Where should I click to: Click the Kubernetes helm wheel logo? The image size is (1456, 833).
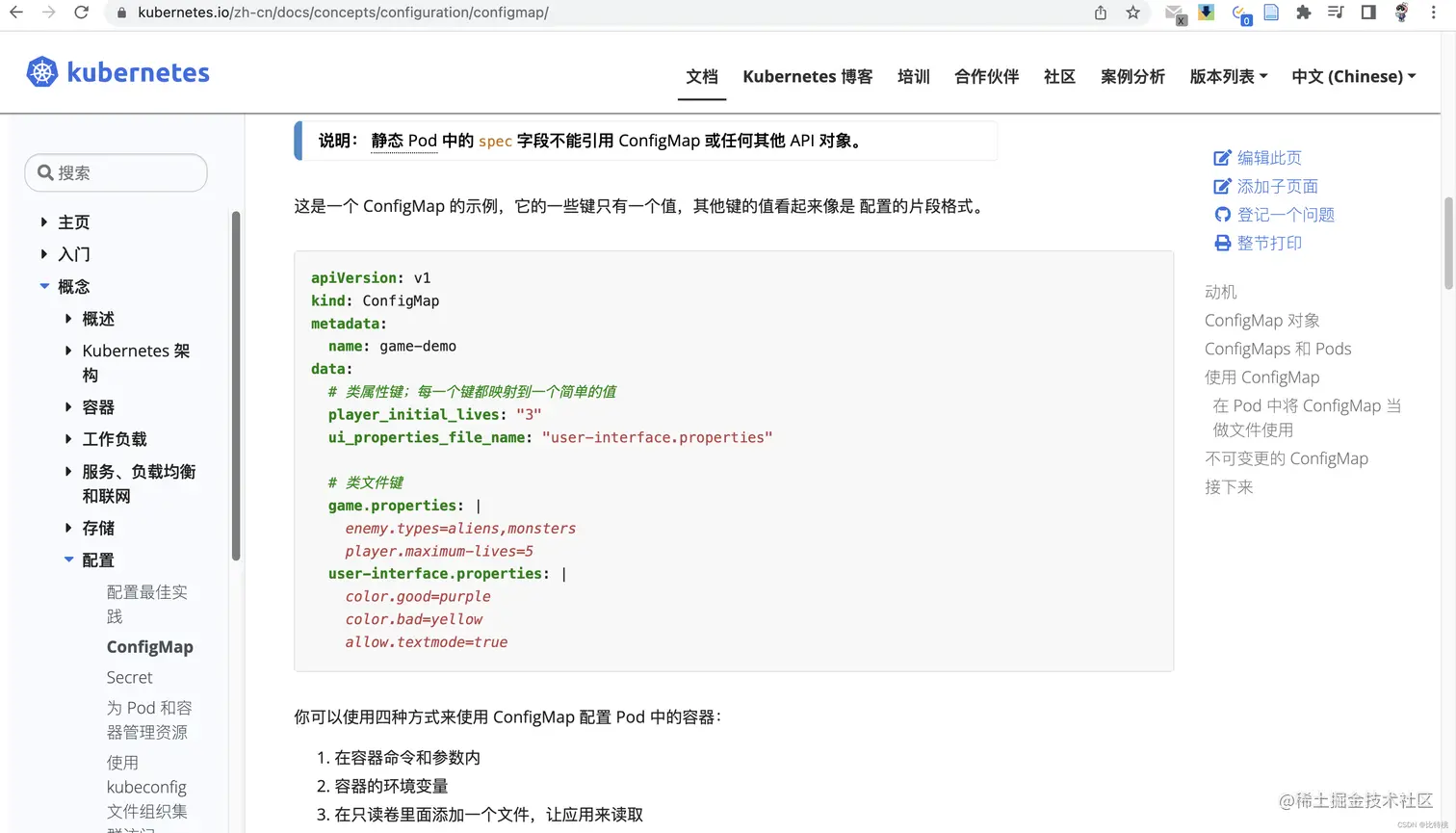(x=42, y=72)
